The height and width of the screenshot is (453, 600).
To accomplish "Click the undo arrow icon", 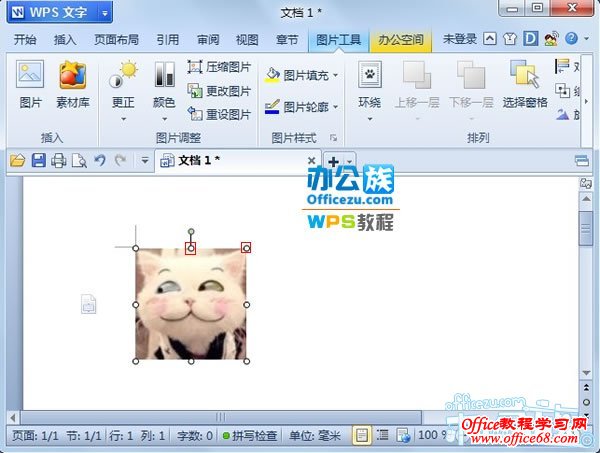I will pos(100,160).
